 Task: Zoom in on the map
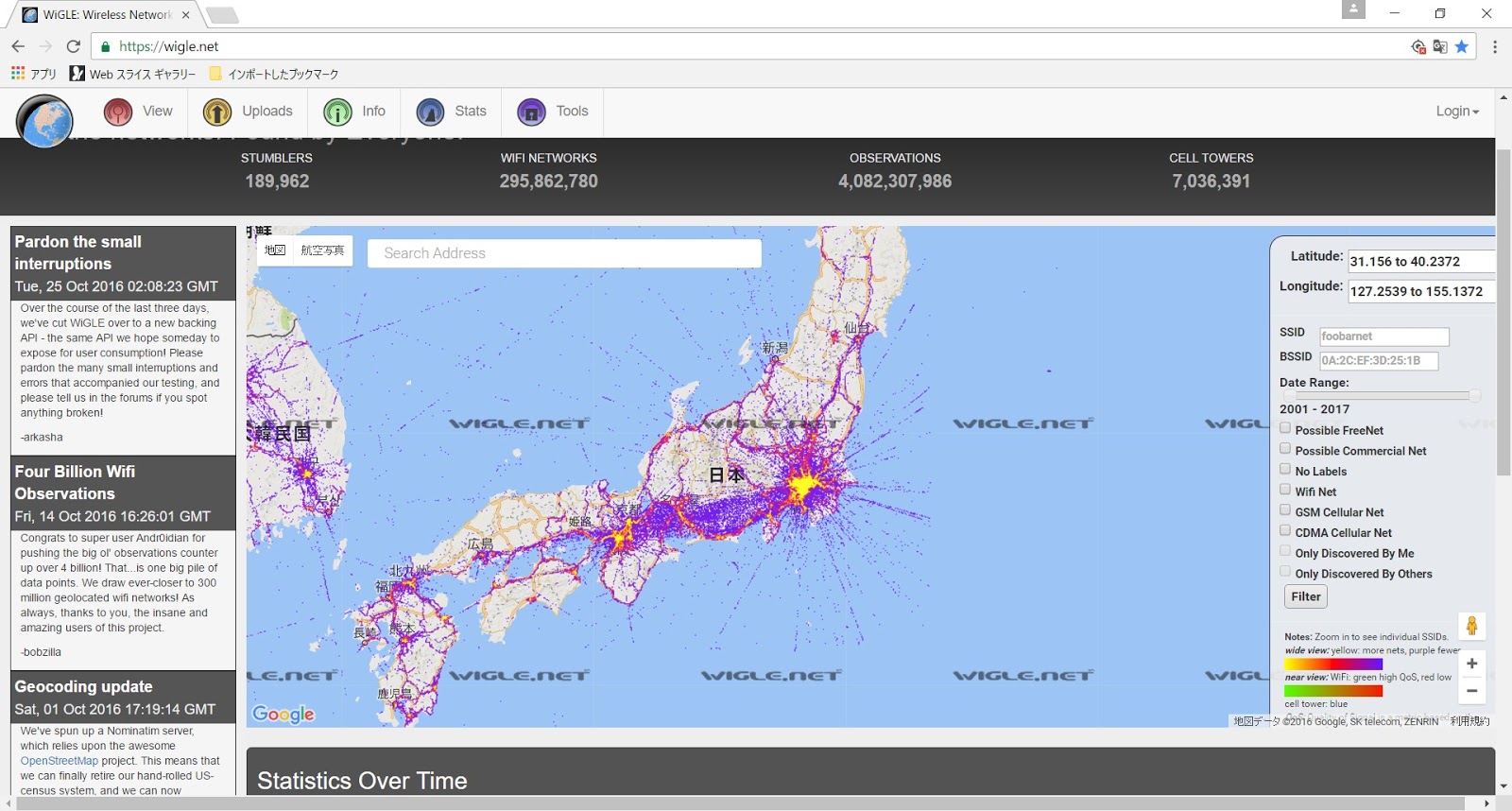(1471, 664)
